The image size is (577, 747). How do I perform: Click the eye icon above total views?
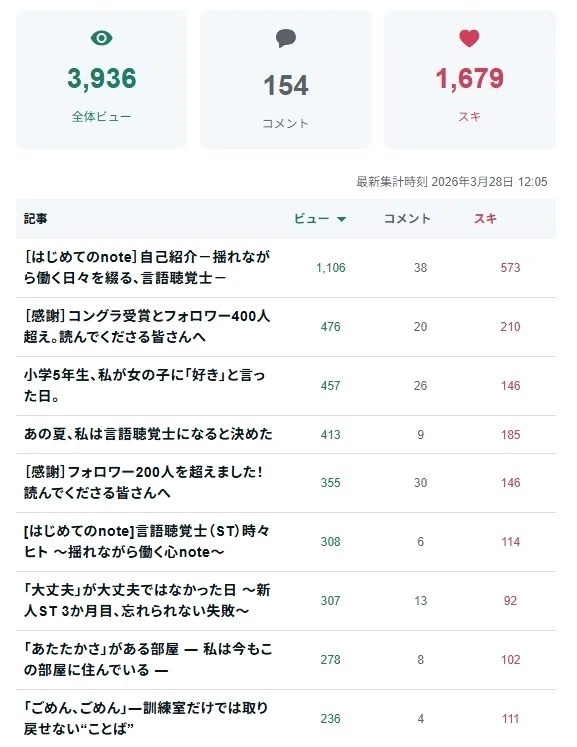tap(101, 38)
